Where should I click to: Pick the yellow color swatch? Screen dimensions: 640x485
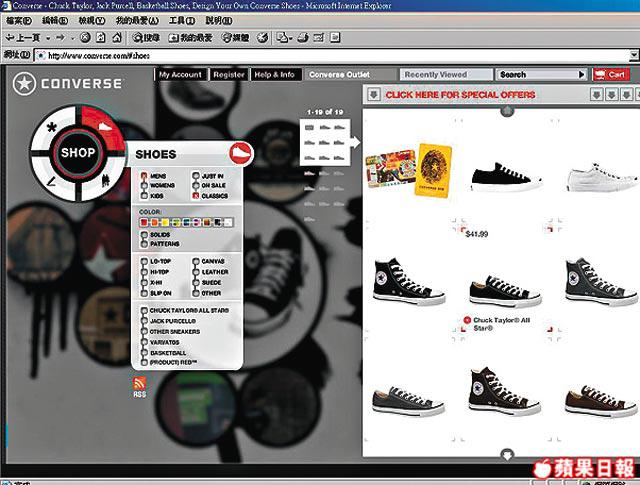tap(165, 222)
